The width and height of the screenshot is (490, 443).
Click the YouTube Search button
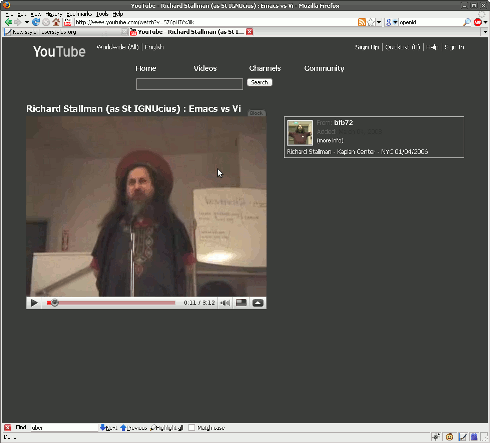(259, 82)
